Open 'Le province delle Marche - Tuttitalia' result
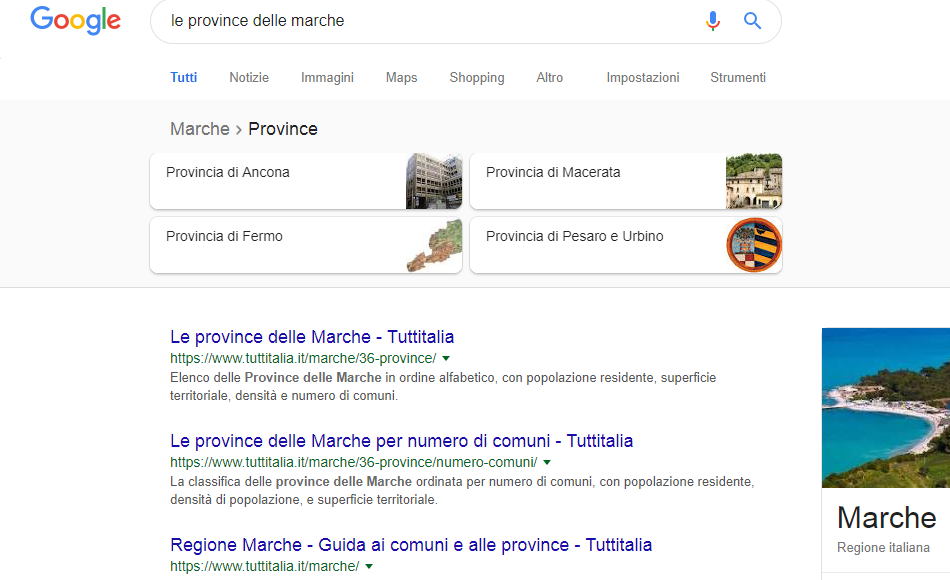The width and height of the screenshot is (950, 580). coord(312,337)
